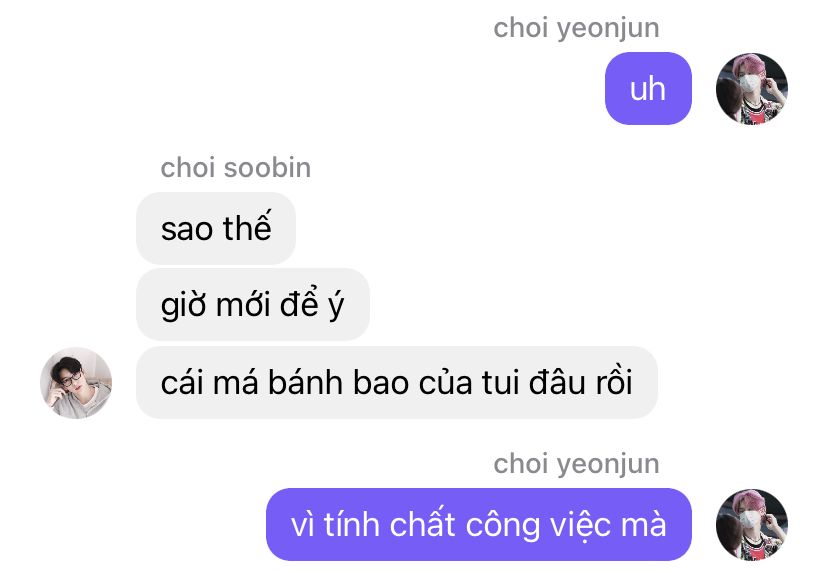Tap the "cái má bánh bao của tui đâu rồi" bubble
The height and width of the screenshot is (571, 828).
pos(397,382)
